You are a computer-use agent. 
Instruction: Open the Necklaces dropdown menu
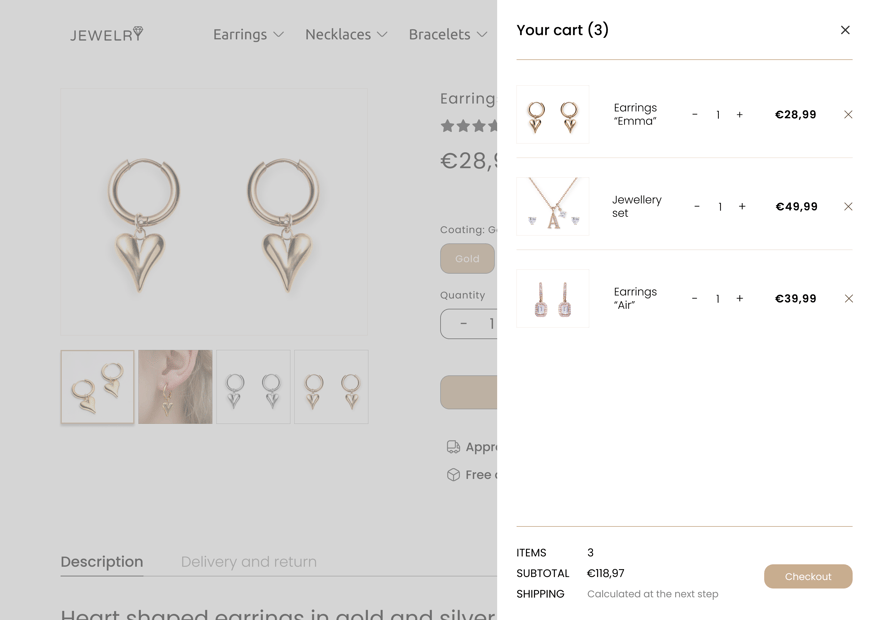[346, 35]
